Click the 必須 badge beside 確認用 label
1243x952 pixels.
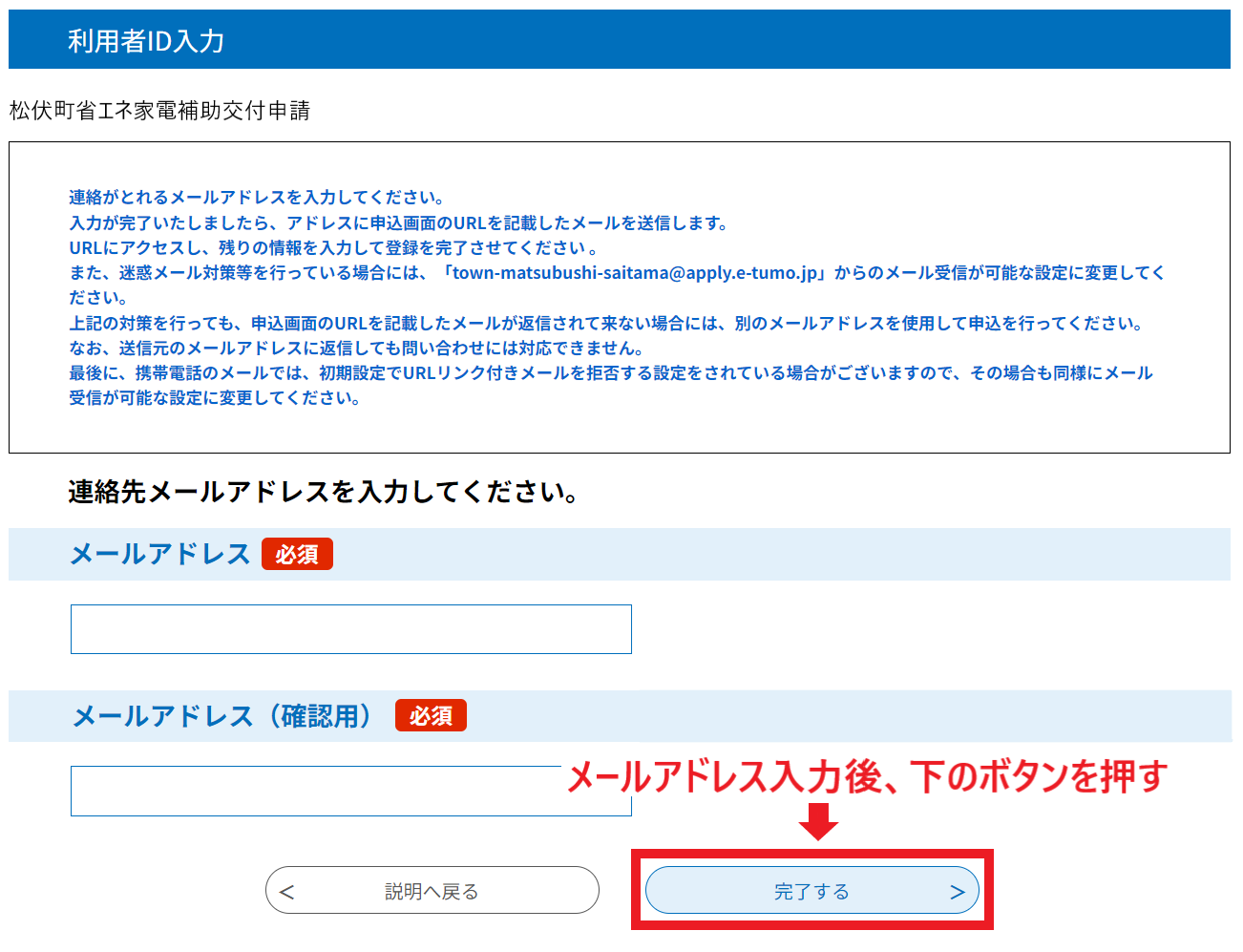click(x=431, y=715)
